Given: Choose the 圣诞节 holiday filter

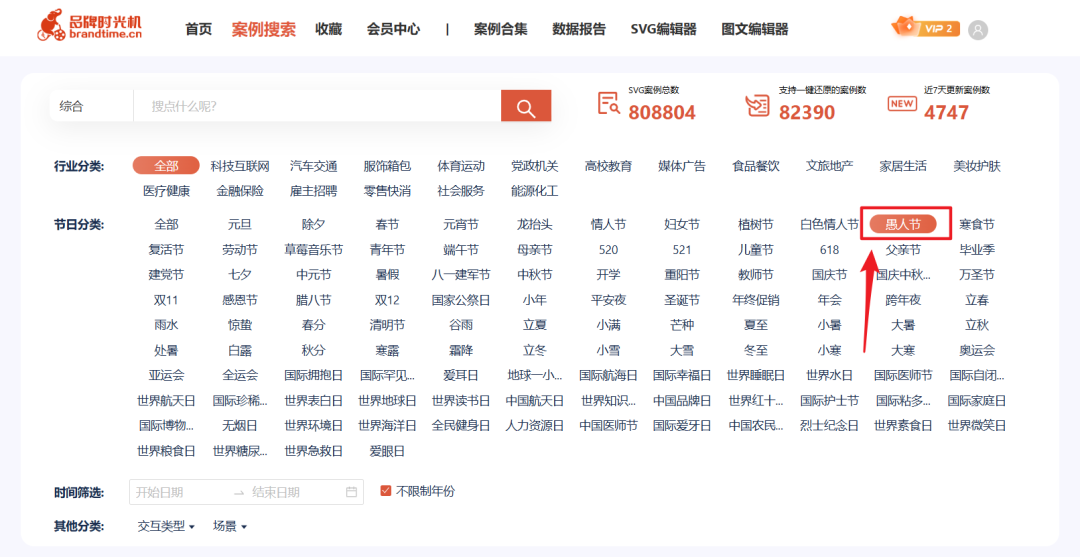Looking at the screenshot, I should tap(683, 300).
